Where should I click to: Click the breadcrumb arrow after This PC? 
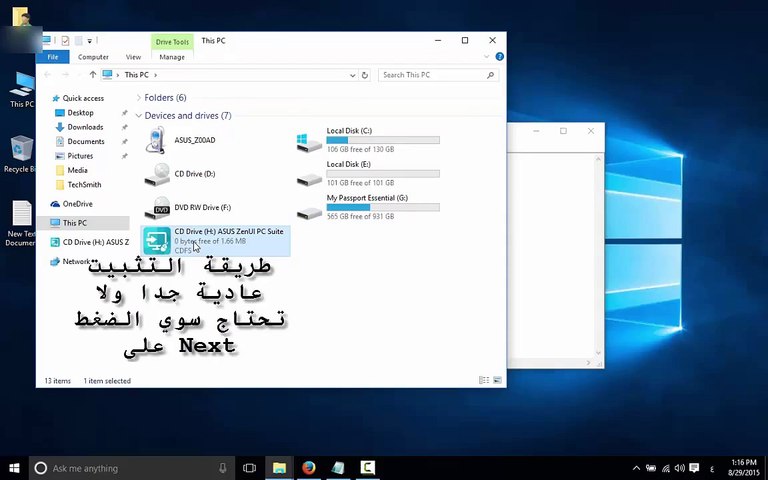pyautogui.click(x=156, y=75)
